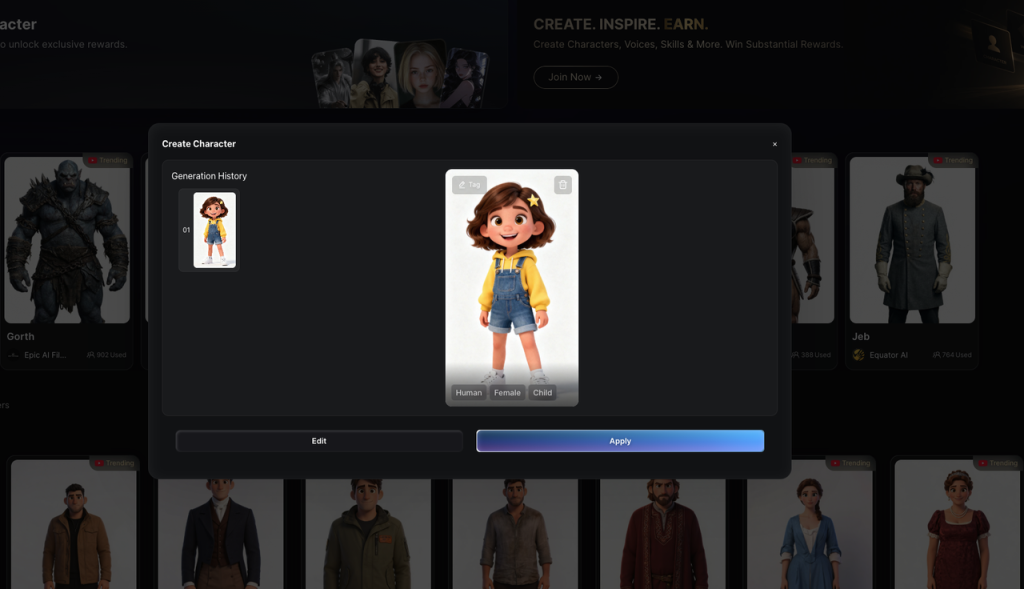Click the Trending badge on Gorth card
Viewport: 1024px width, 589px height.
click(x=108, y=161)
